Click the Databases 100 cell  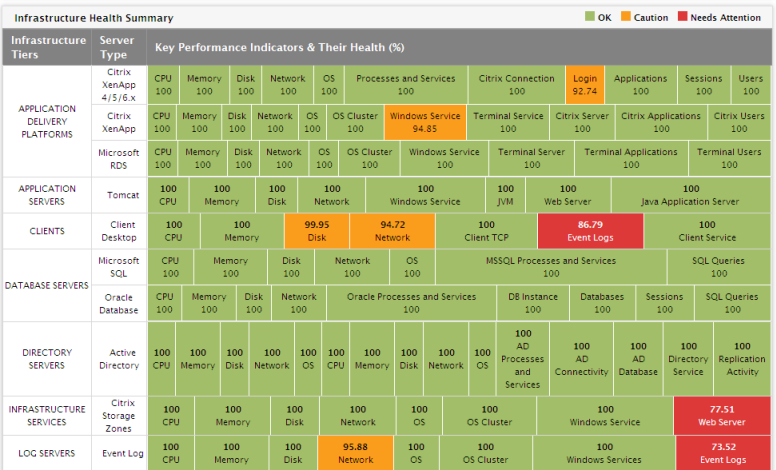click(x=602, y=303)
